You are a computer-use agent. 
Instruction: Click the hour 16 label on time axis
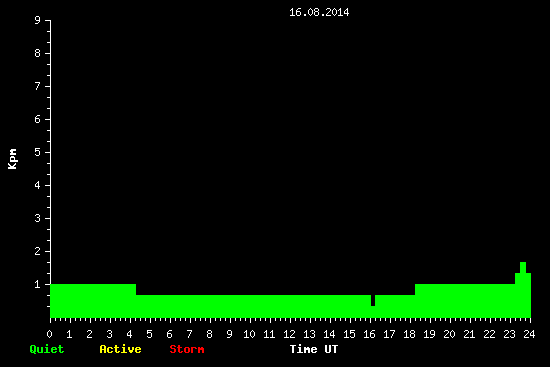(369, 334)
